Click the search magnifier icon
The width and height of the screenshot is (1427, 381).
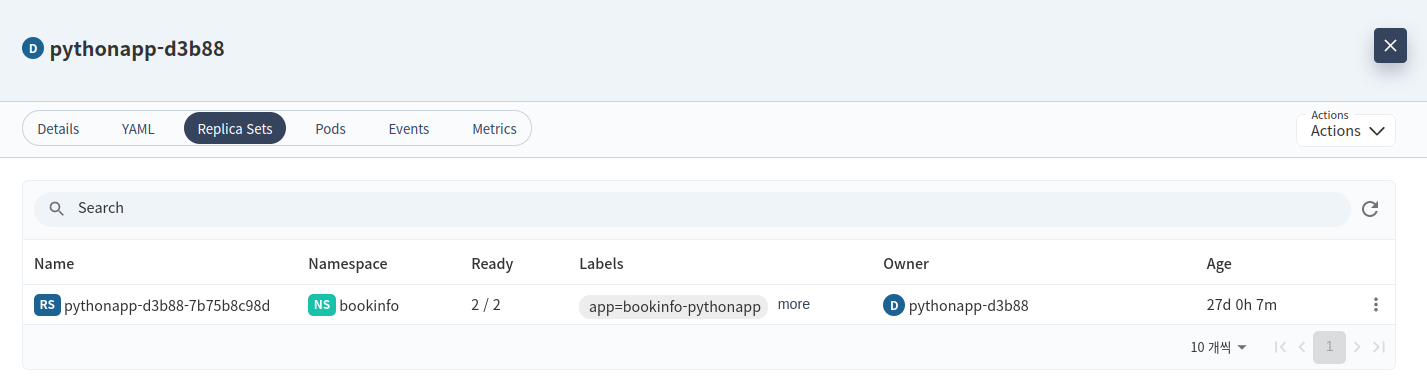(57, 209)
